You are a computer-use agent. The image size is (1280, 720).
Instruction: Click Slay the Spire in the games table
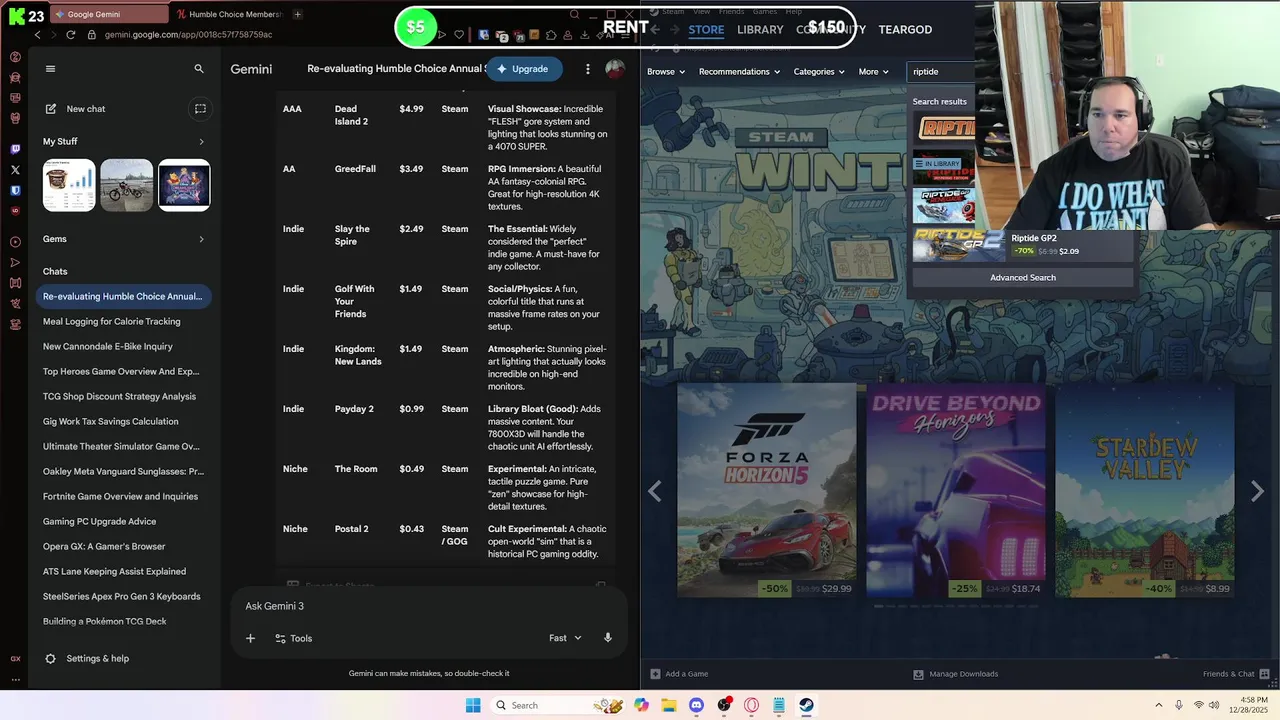[x=352, y=235]
